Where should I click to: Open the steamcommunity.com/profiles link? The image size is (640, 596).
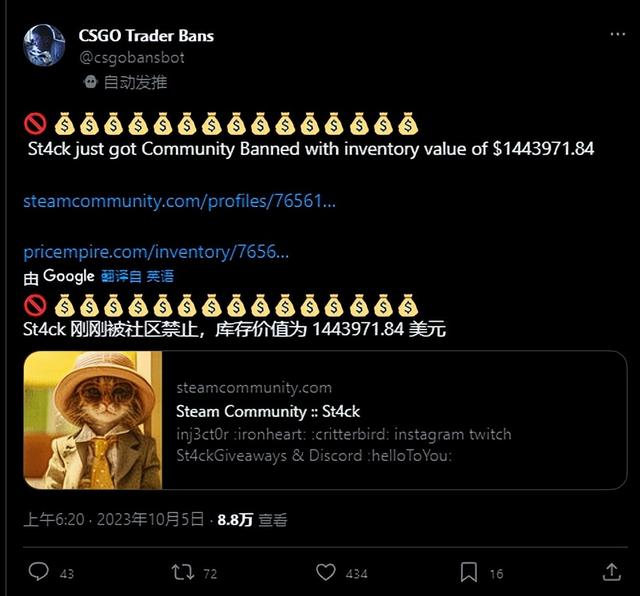coord(180,201)
